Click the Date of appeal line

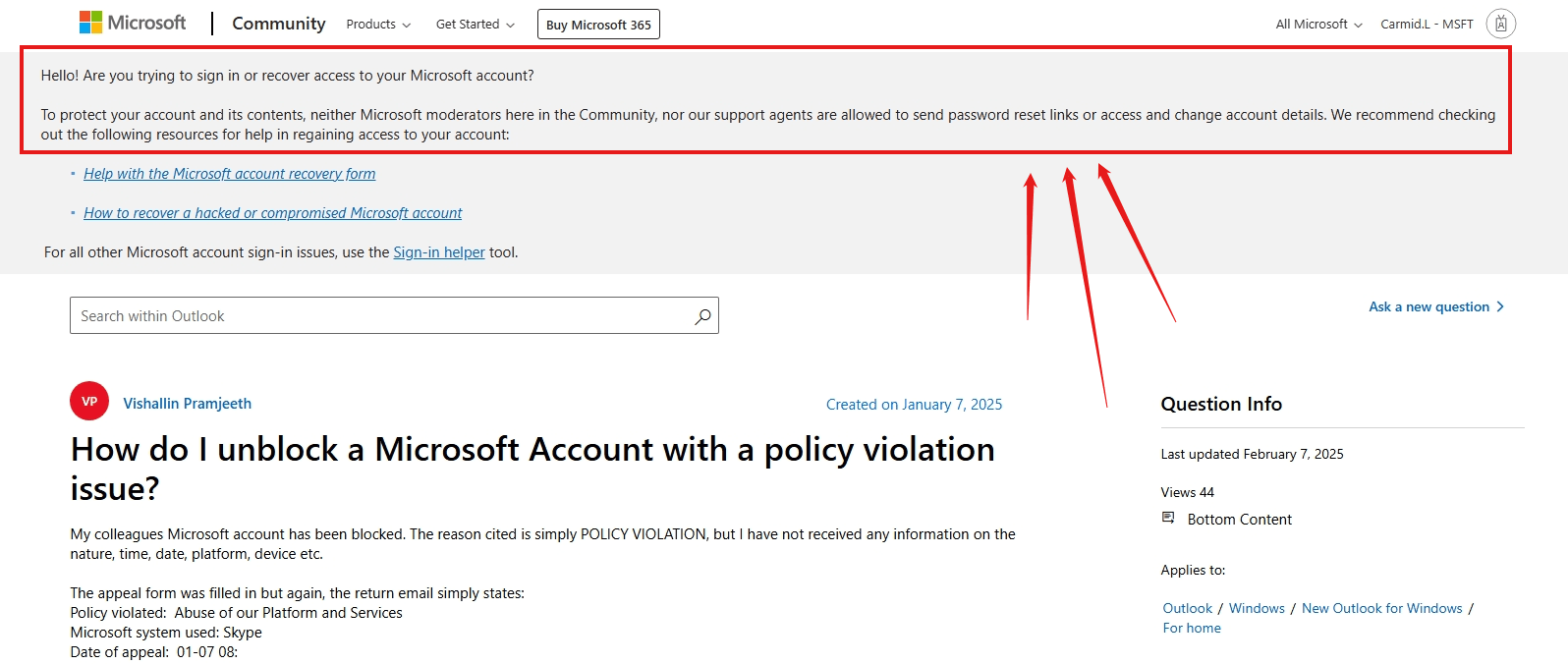coord(153,652)
